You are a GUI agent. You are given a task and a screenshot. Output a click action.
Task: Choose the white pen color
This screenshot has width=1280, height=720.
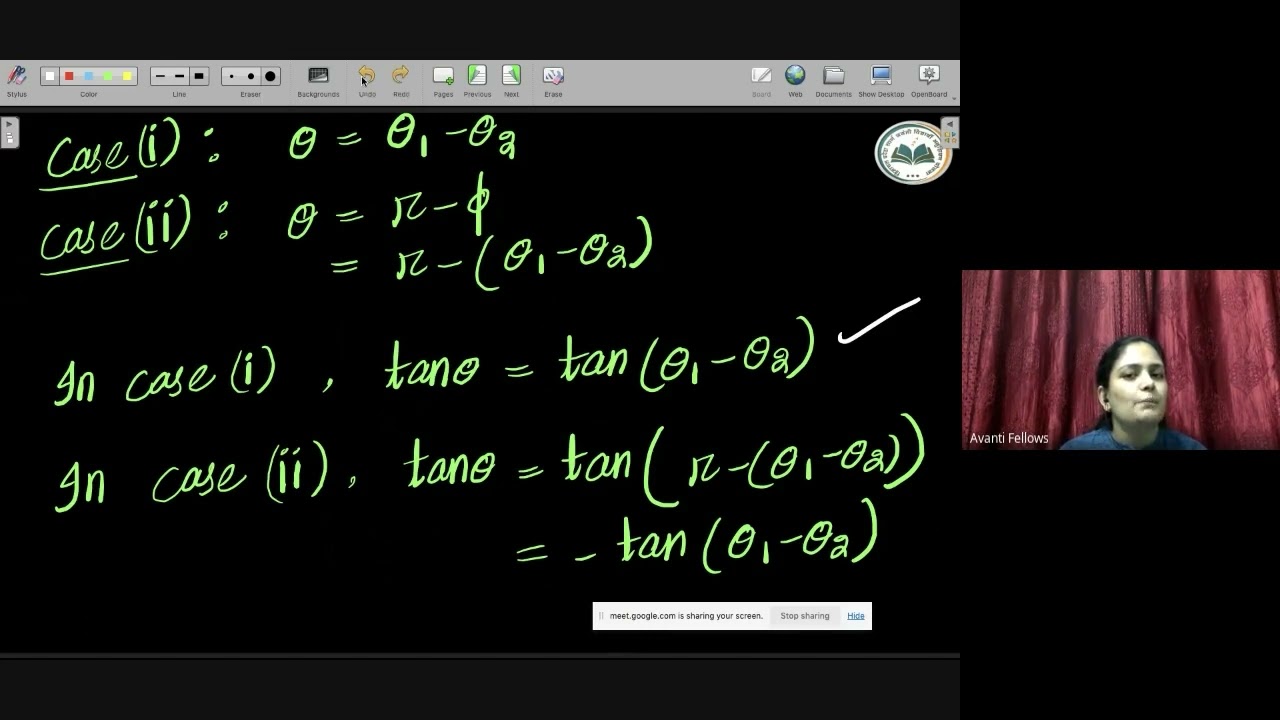coord(50,76)
